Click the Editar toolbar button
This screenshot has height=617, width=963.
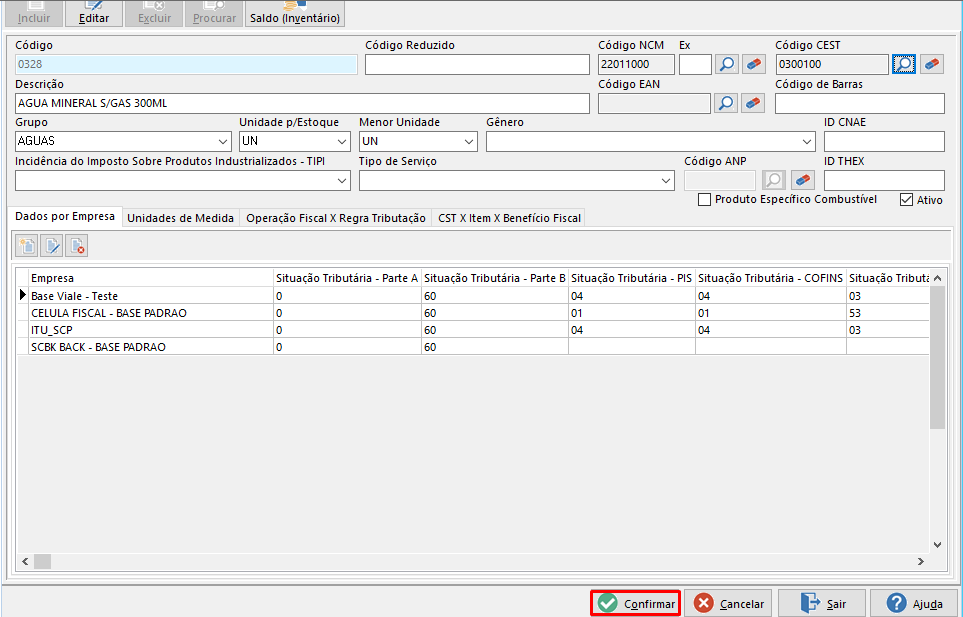[x=93, y=13]
